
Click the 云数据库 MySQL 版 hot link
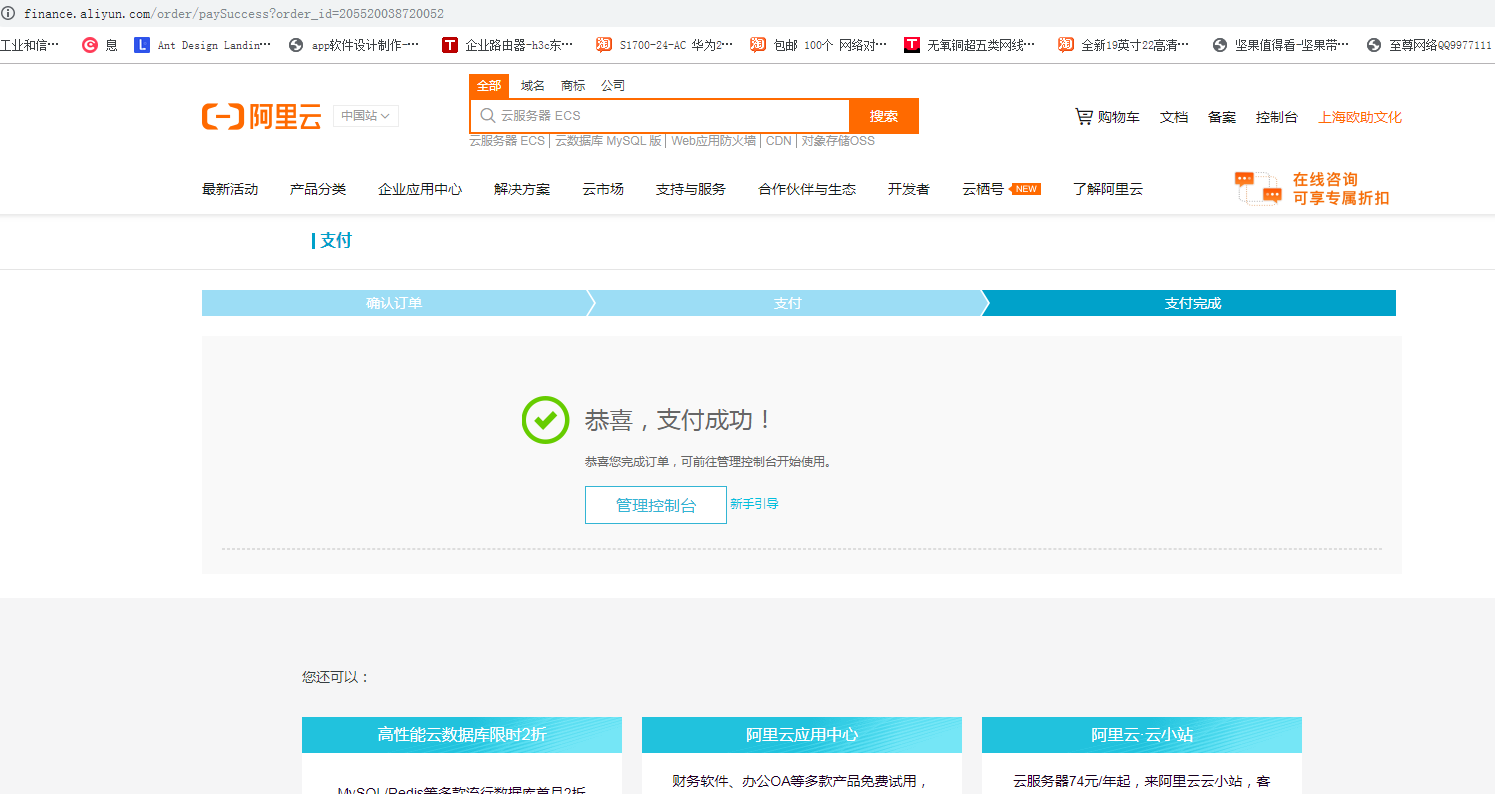point(608,141)
